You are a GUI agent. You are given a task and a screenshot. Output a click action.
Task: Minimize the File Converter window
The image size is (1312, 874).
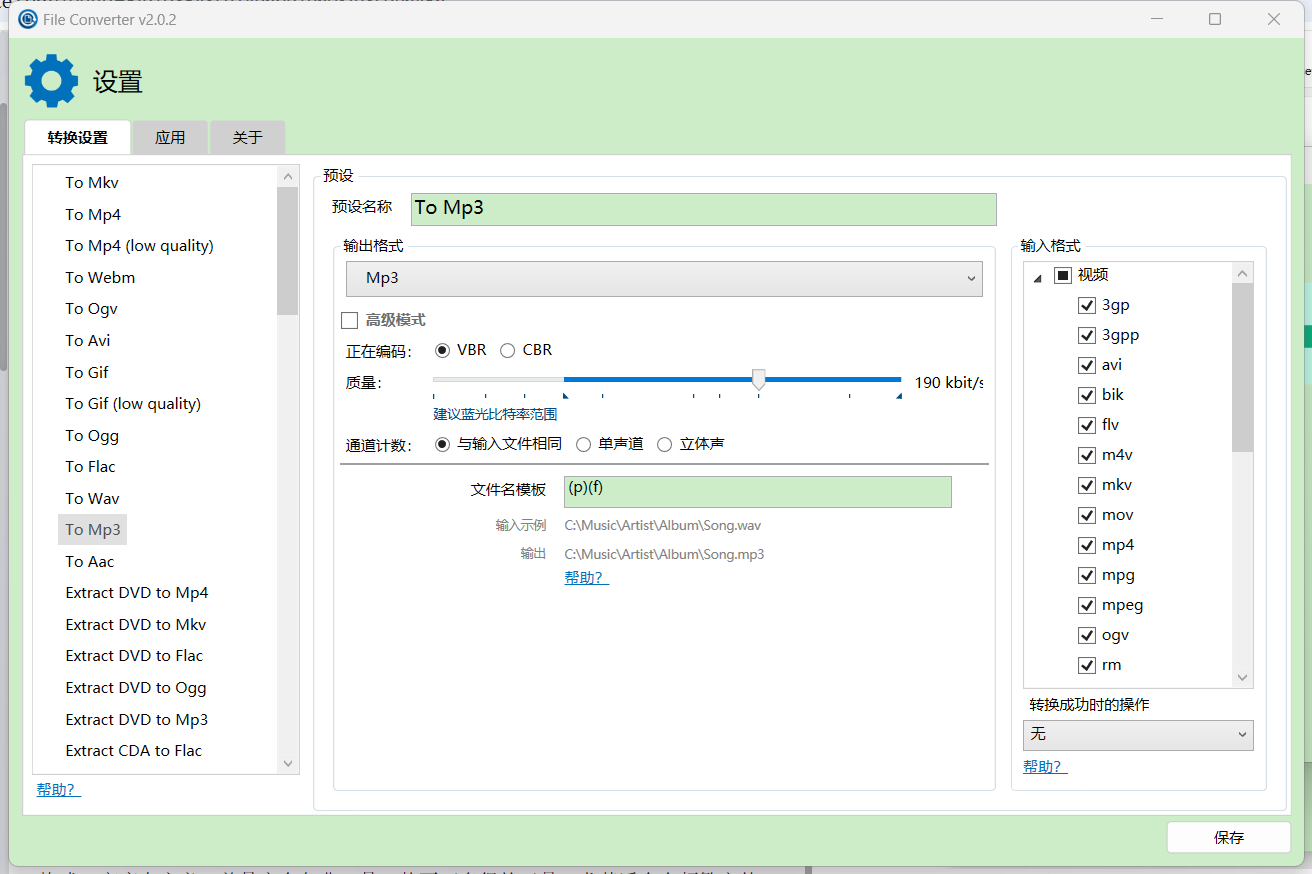1157,19
